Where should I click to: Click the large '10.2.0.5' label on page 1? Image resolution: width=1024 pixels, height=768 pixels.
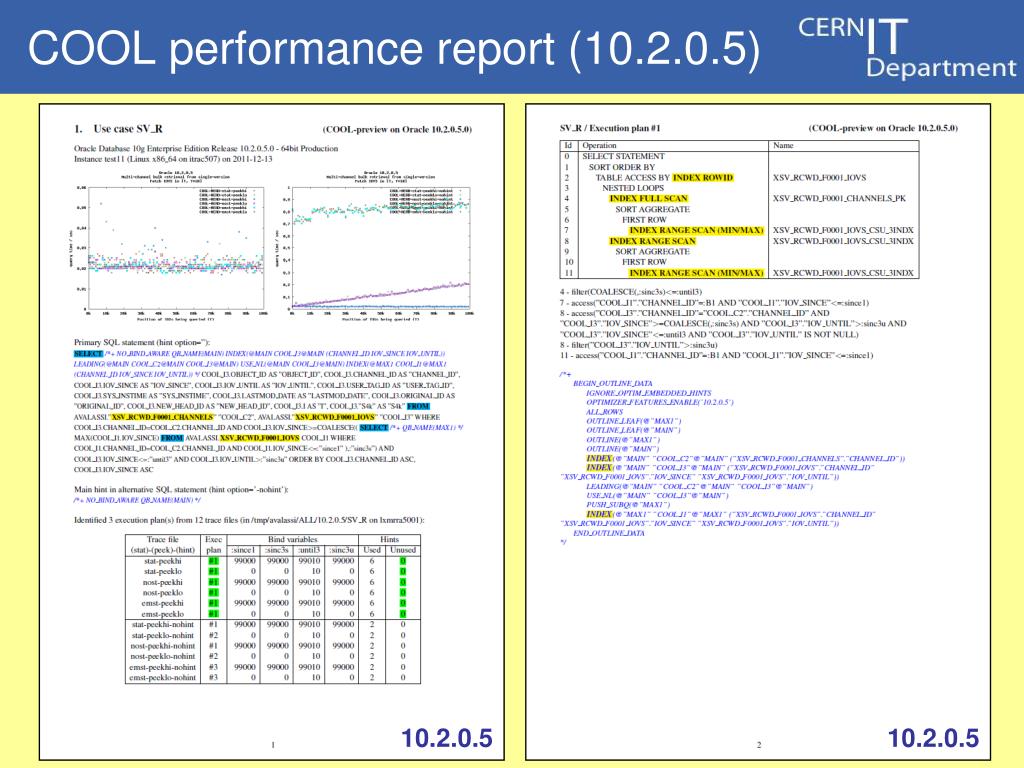[x=447, y=738]
